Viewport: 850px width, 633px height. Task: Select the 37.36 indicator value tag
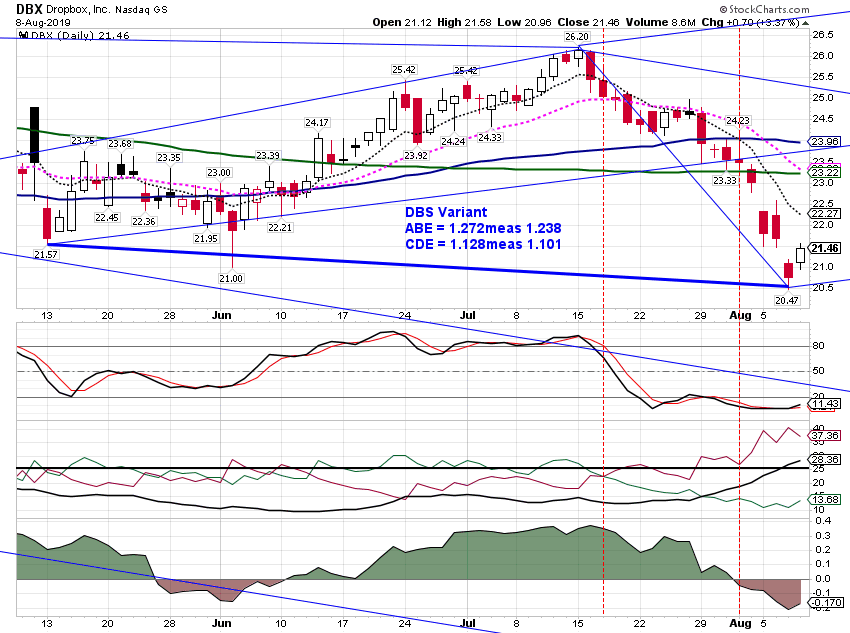pos(825,436)
